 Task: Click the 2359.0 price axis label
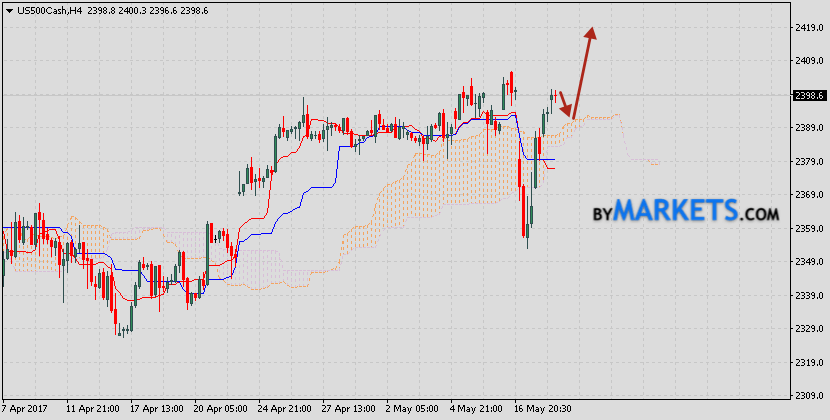coord(808,228)
